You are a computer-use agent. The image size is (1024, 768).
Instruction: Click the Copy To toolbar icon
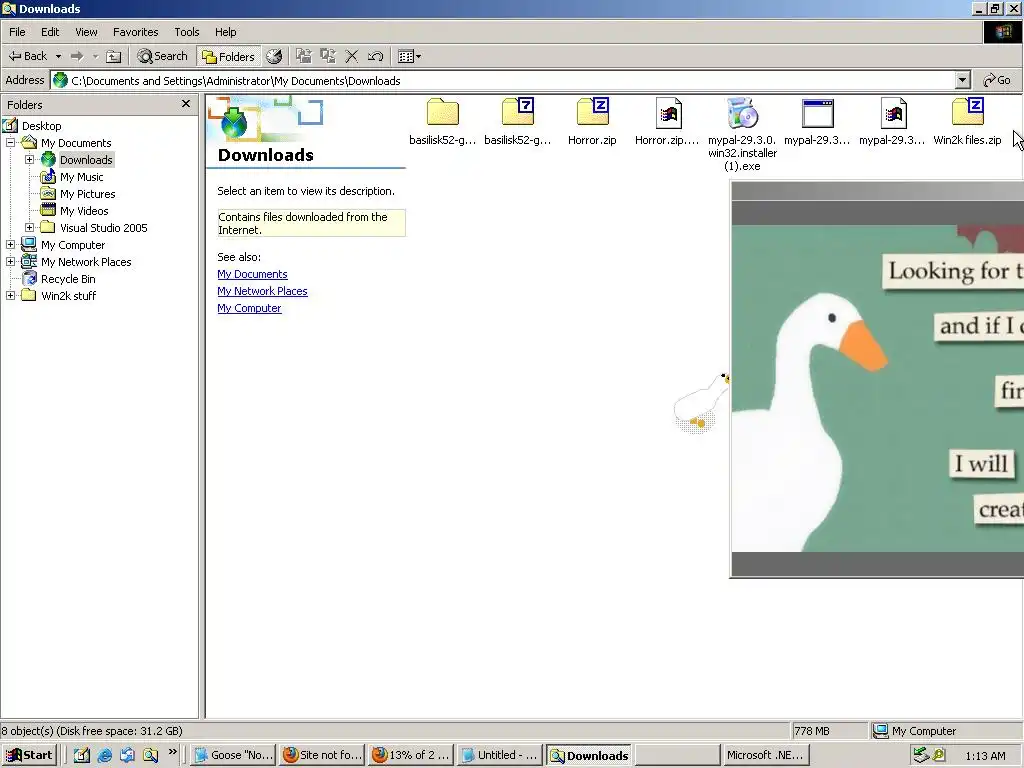coord(328,56)
